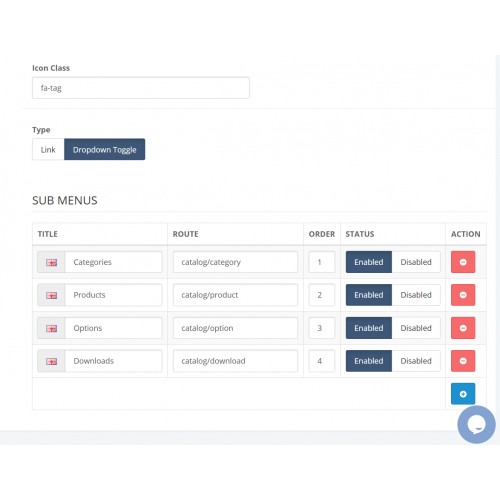Click the language flag beside Downloads
Image resolution: width=500 pixels, height=500 pixels.
coord(51,361)
